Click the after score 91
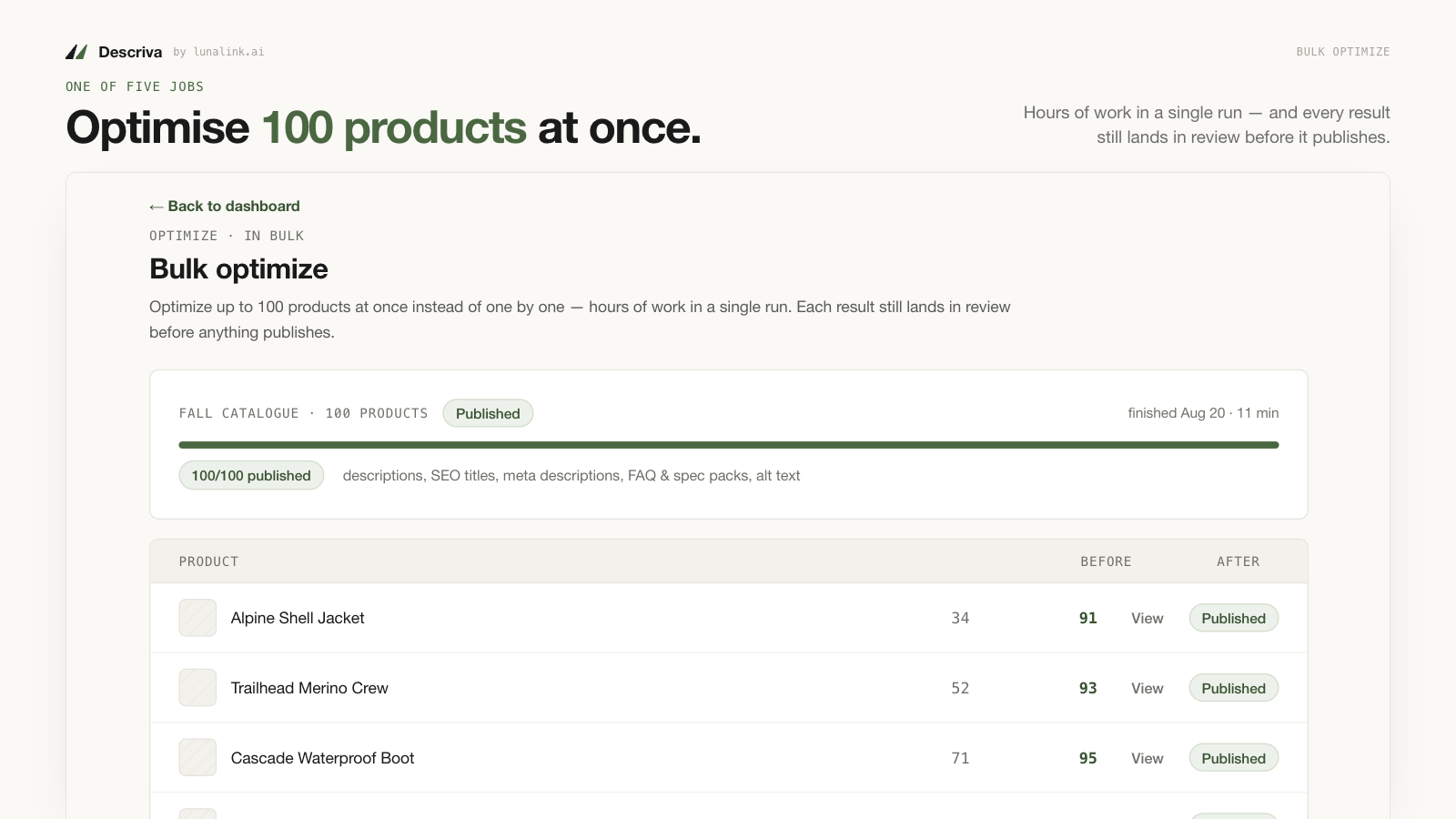The width and height of the screenshot is (1456, 819). coord(1088,618)
